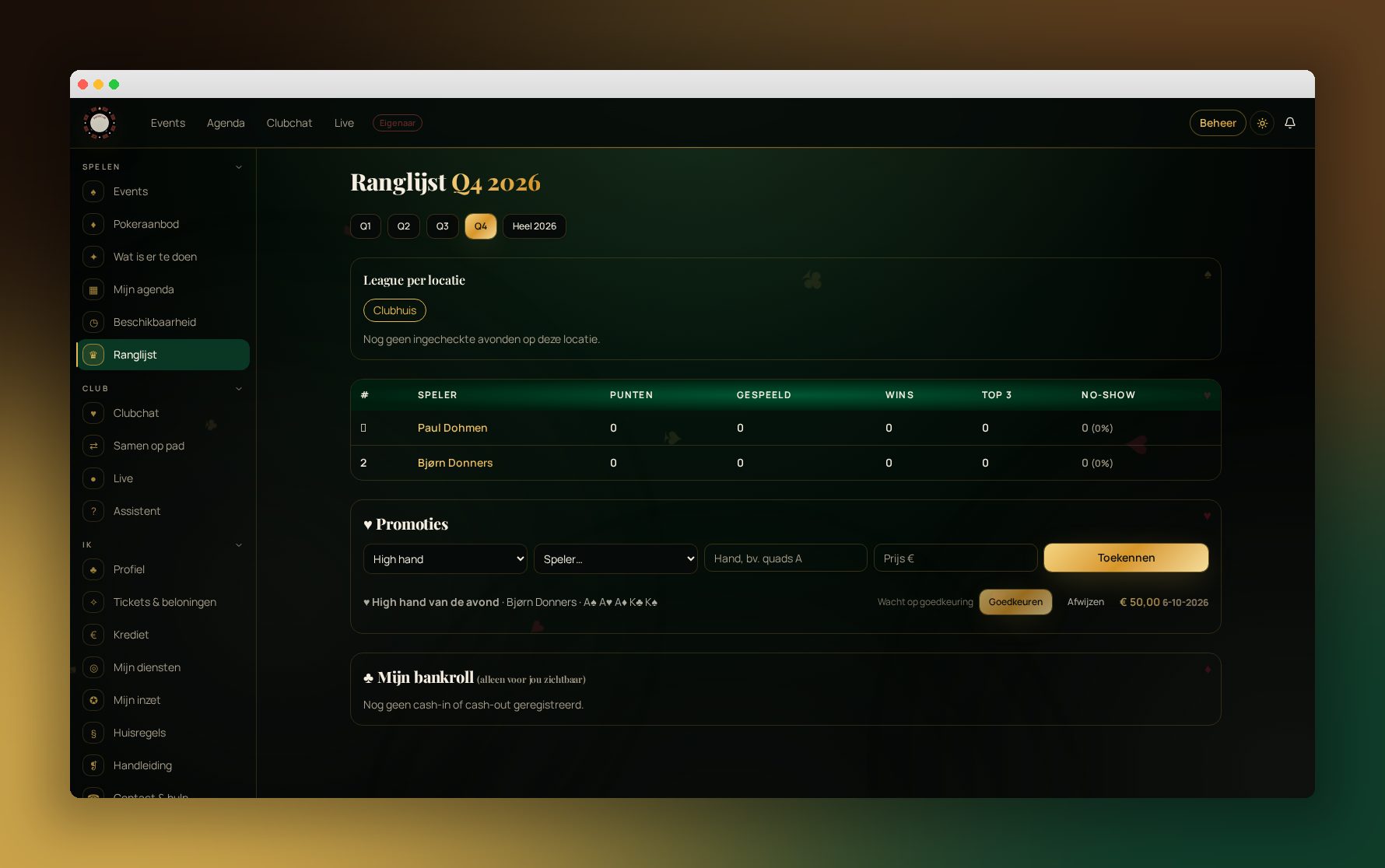
Task: Open Agenda in the top navigation
Action: [x=226, y=123]
